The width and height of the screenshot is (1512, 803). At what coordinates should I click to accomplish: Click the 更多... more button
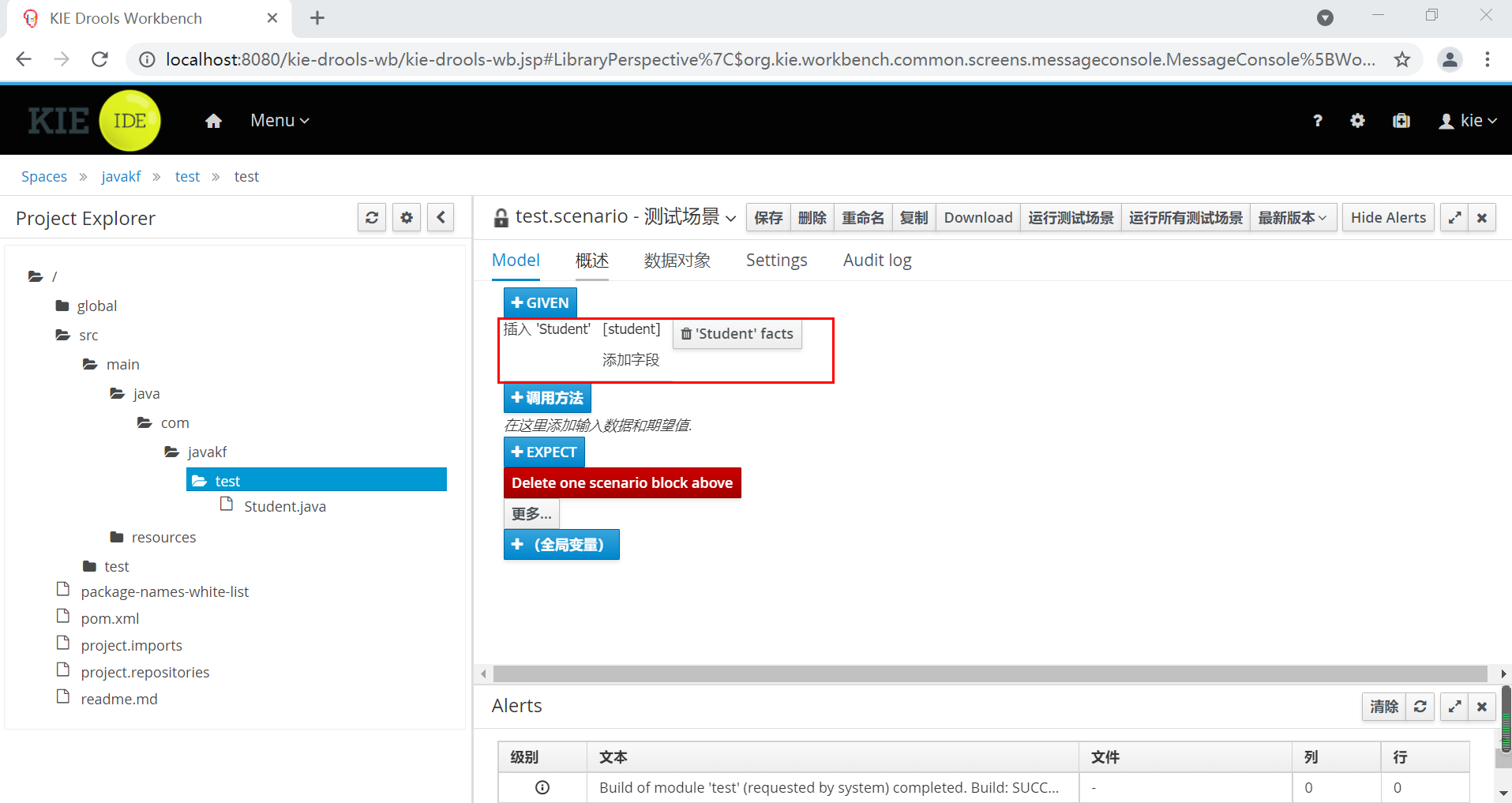tap(531, 515)
